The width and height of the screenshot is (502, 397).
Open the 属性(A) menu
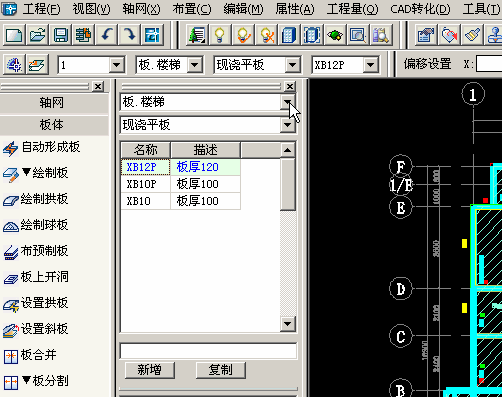294,9
